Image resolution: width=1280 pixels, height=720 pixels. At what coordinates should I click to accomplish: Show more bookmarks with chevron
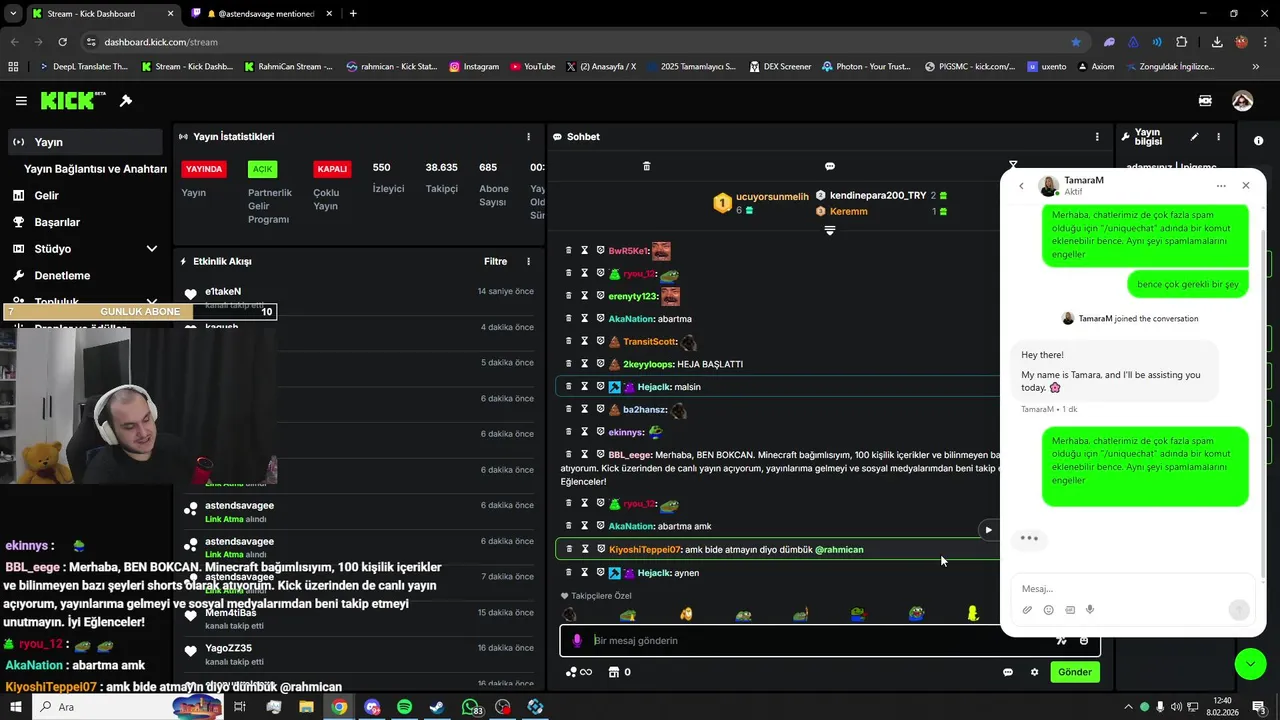1255,67
